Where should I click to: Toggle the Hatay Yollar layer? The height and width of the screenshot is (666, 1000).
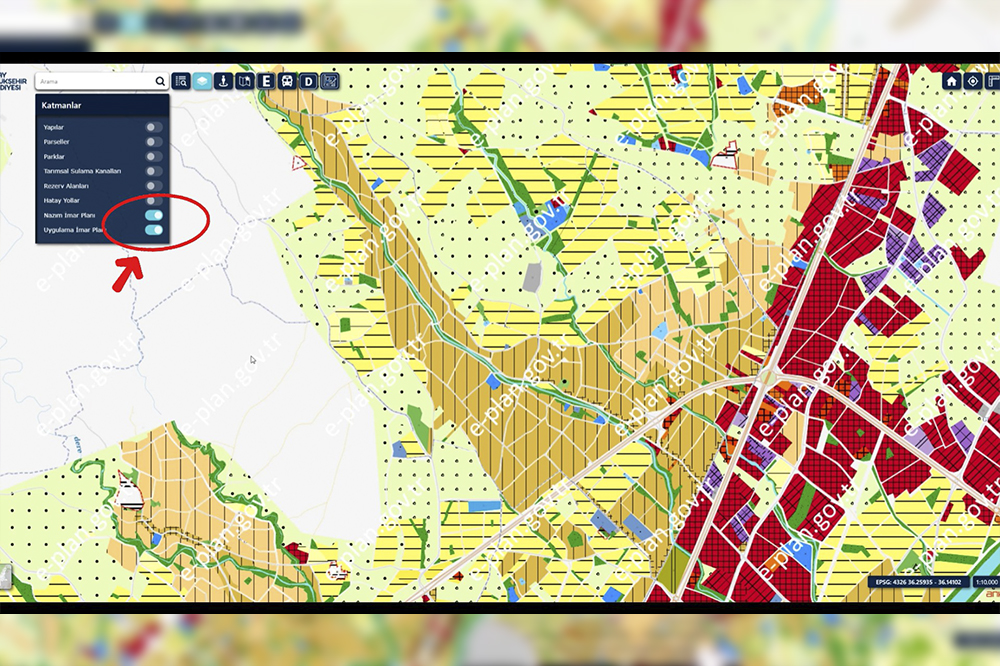153,201
